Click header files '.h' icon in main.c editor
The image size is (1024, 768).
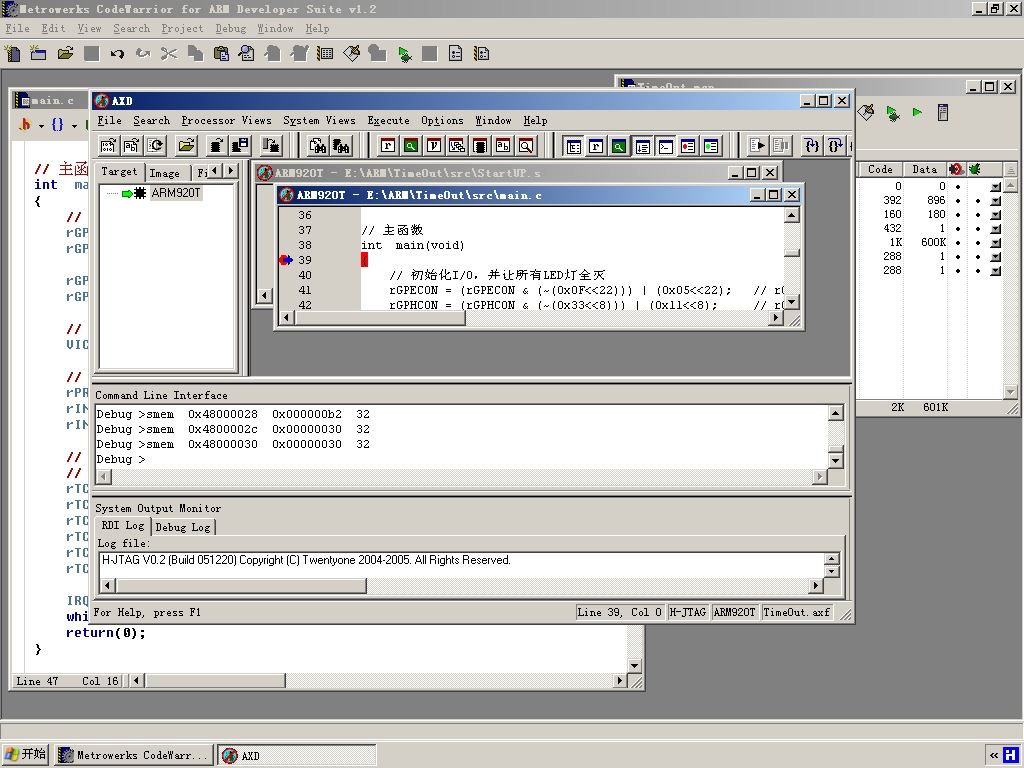[x=25, y=124]
